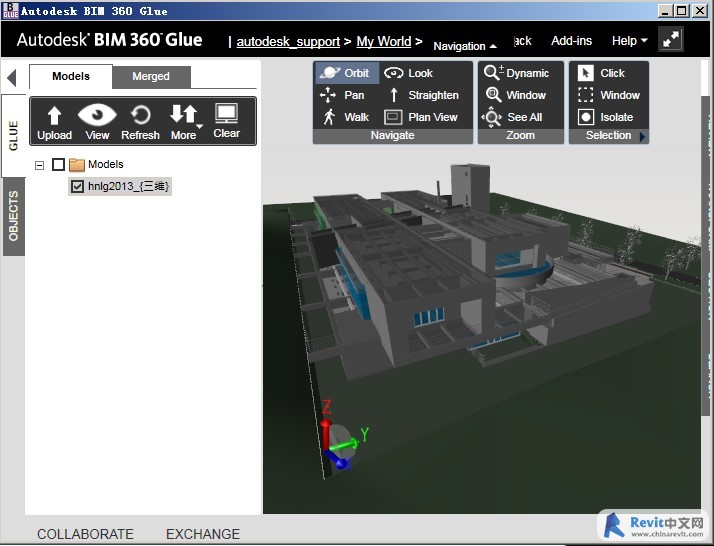
Task: Click the Look tool icon
Action: coord(394,73)
